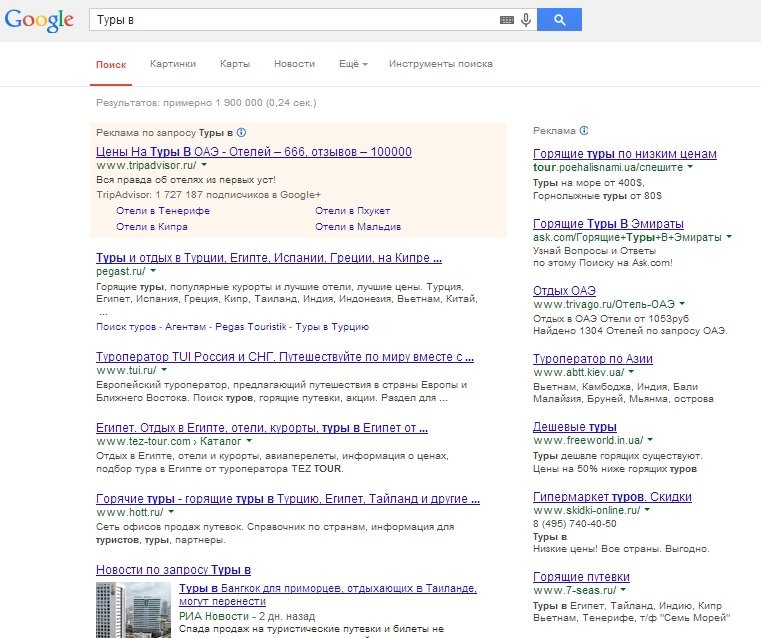Expand arrow next to www.skidki-online.ru/
Viewport: 761px width, 638px height.
point(647,509)
